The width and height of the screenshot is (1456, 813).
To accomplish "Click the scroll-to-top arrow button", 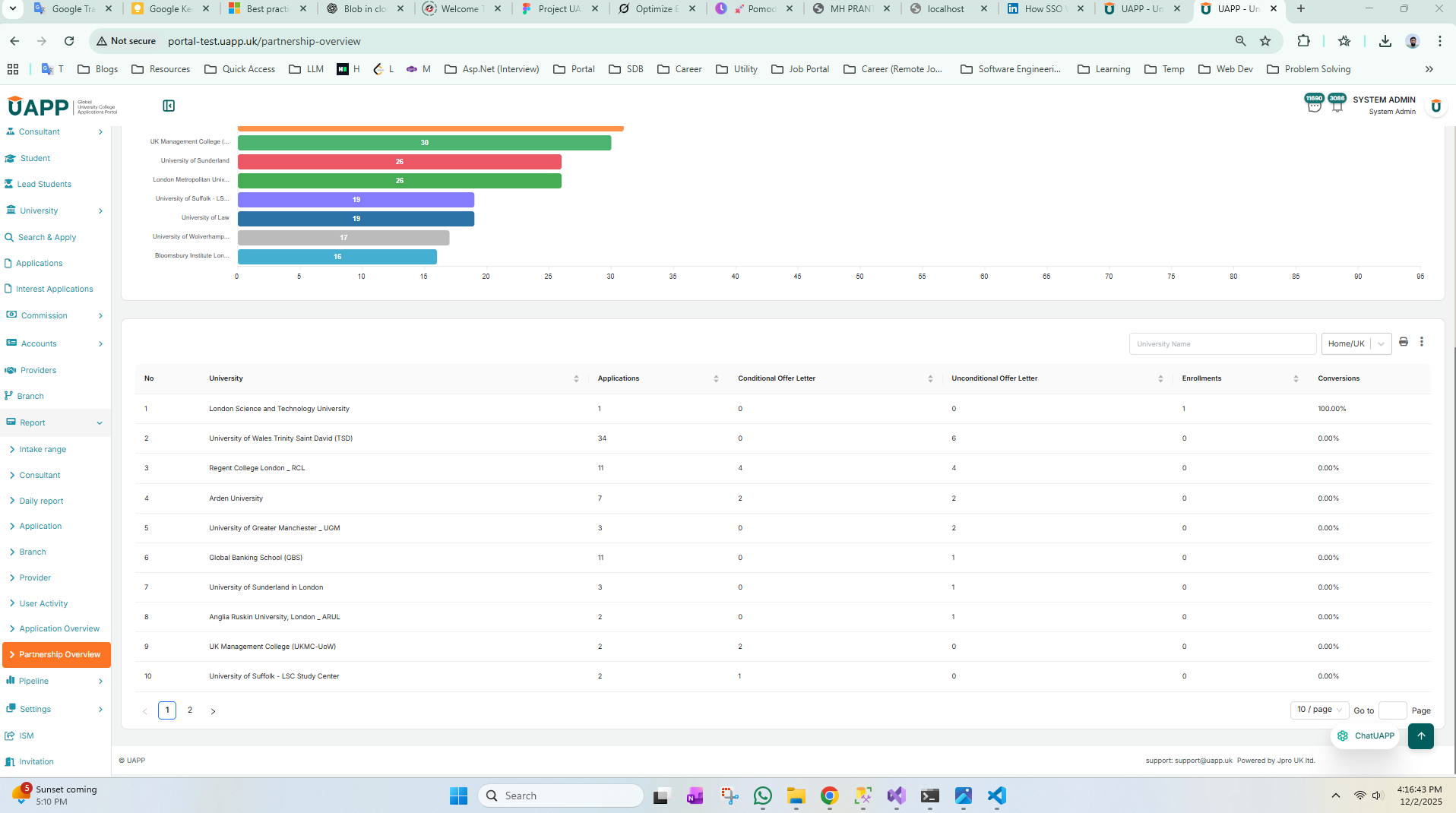I will tap(1421, 735).
